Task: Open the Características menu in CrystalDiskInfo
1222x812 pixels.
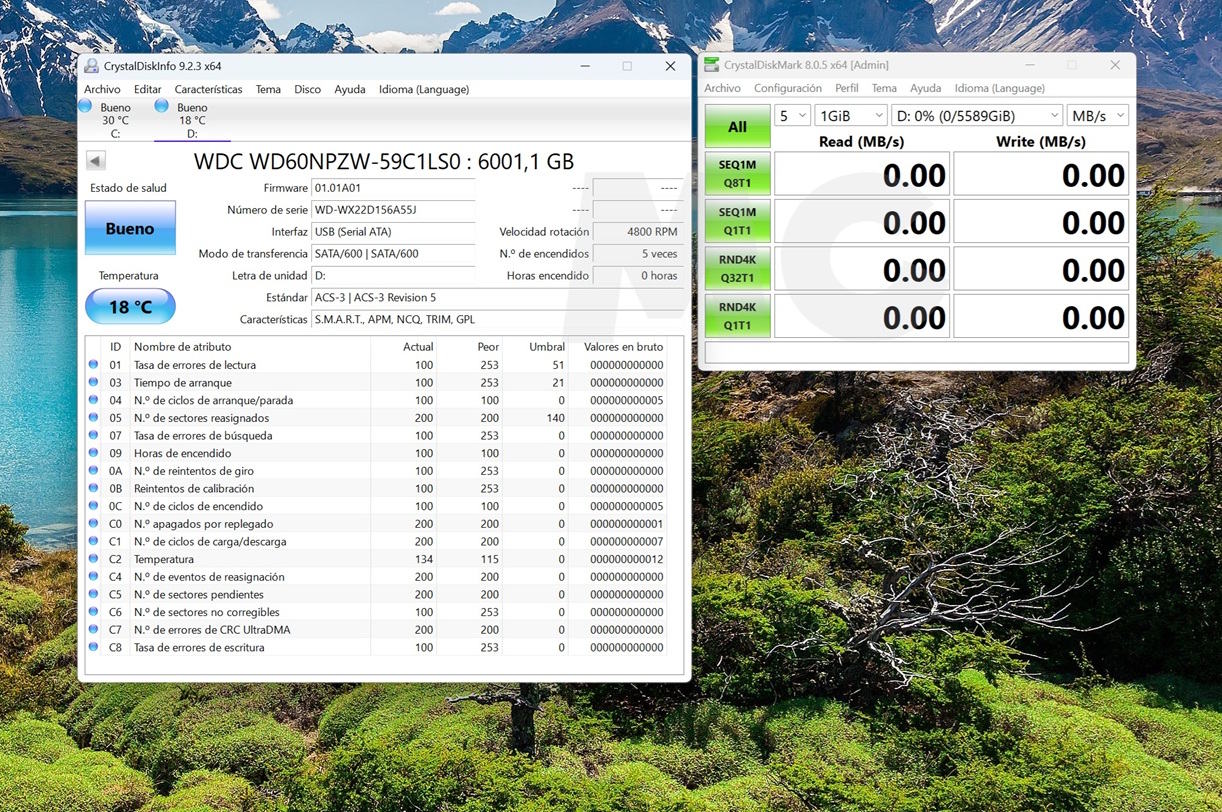Action: point(208,89)
